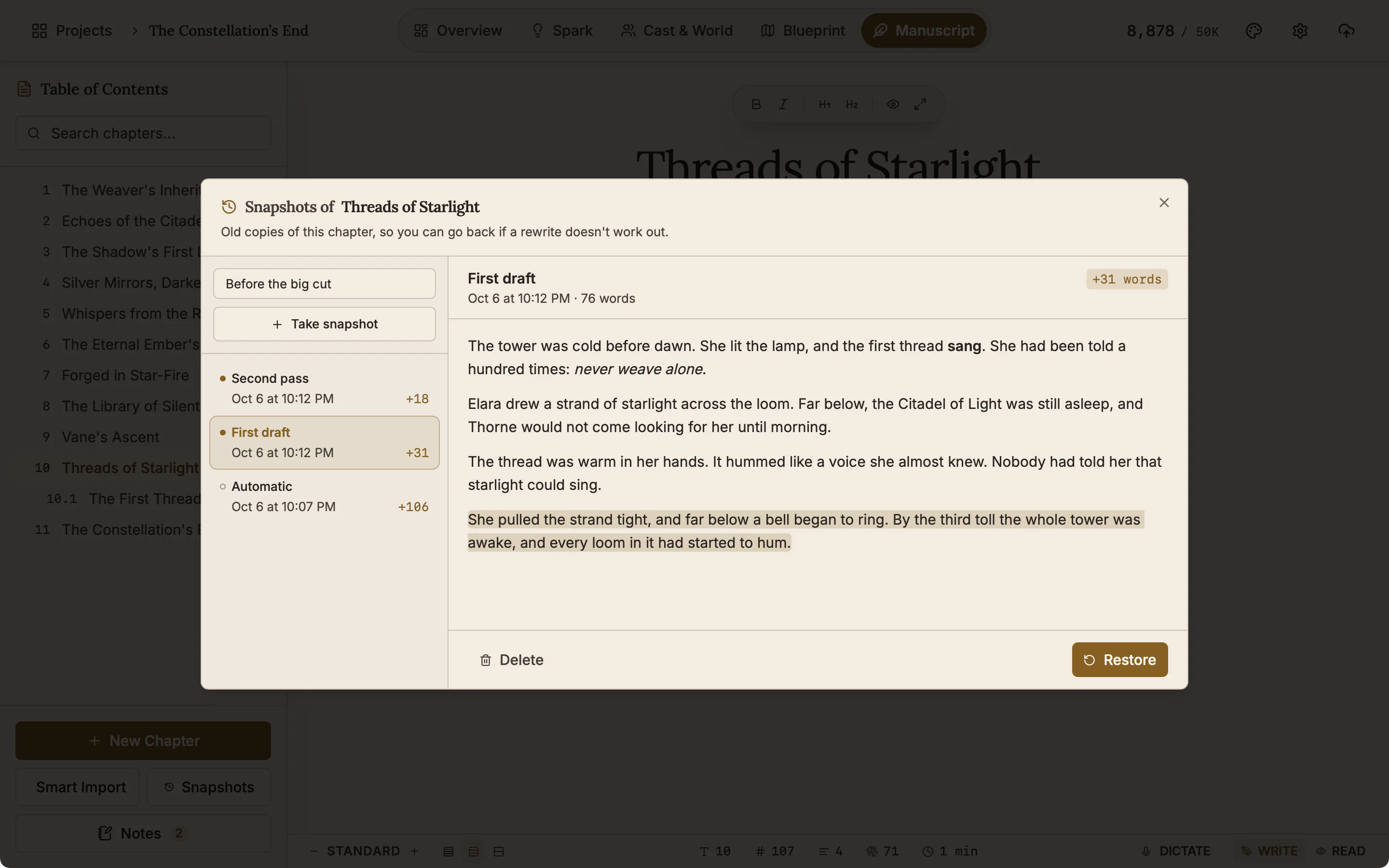This screenshot has height=868, width=1389.
Task: Switch to the Spark tab
Action: [x=562, y=30]
